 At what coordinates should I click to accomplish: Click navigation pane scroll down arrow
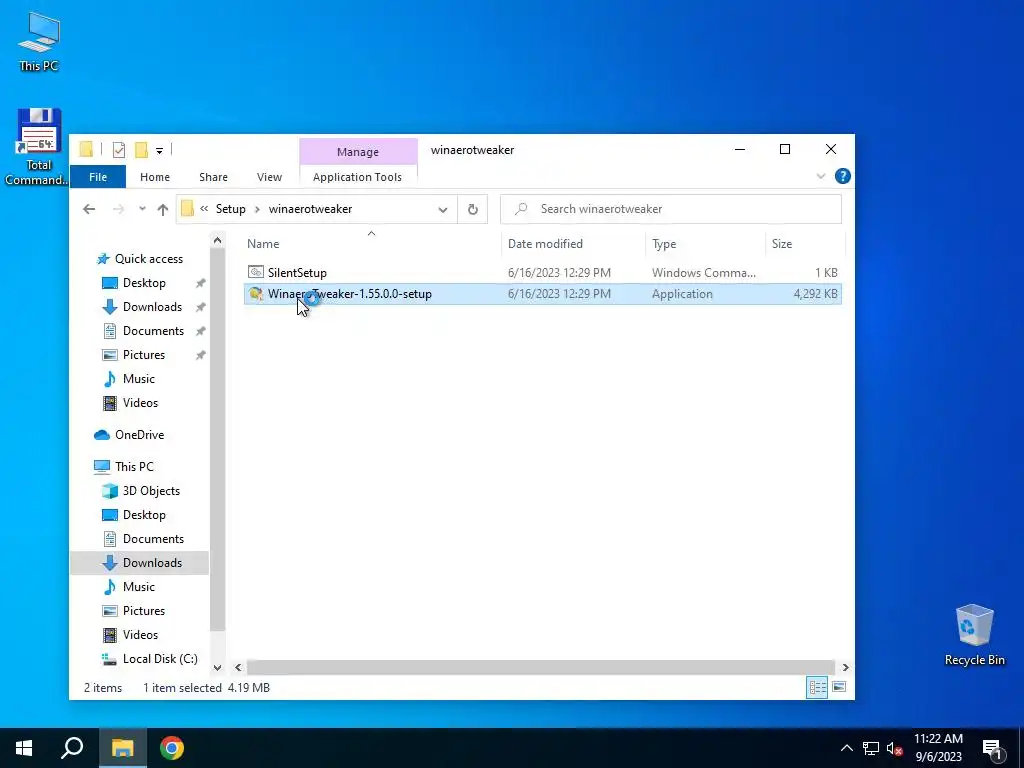tap(217, 667)
